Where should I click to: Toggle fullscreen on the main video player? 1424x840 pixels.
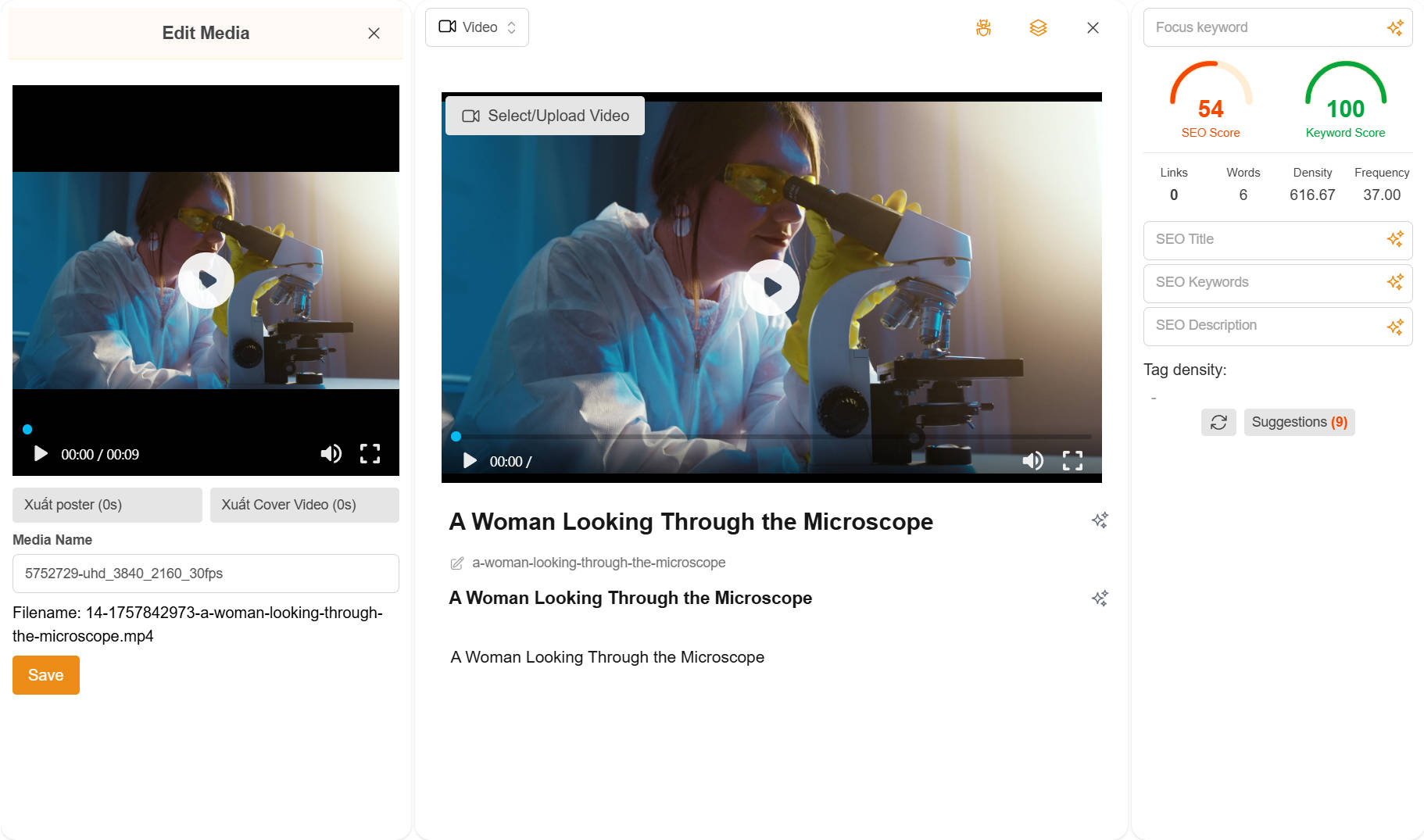coord(1072,461)
